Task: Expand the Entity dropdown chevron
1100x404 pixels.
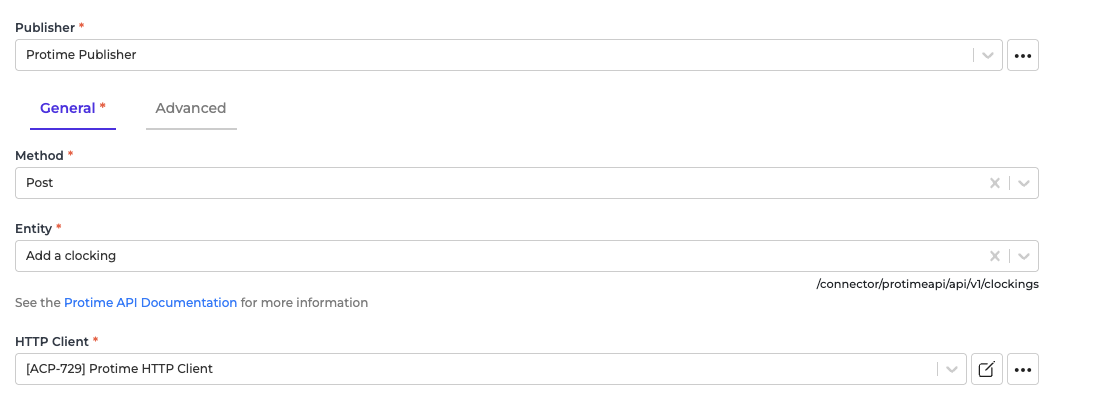Action: (1024, 256)
